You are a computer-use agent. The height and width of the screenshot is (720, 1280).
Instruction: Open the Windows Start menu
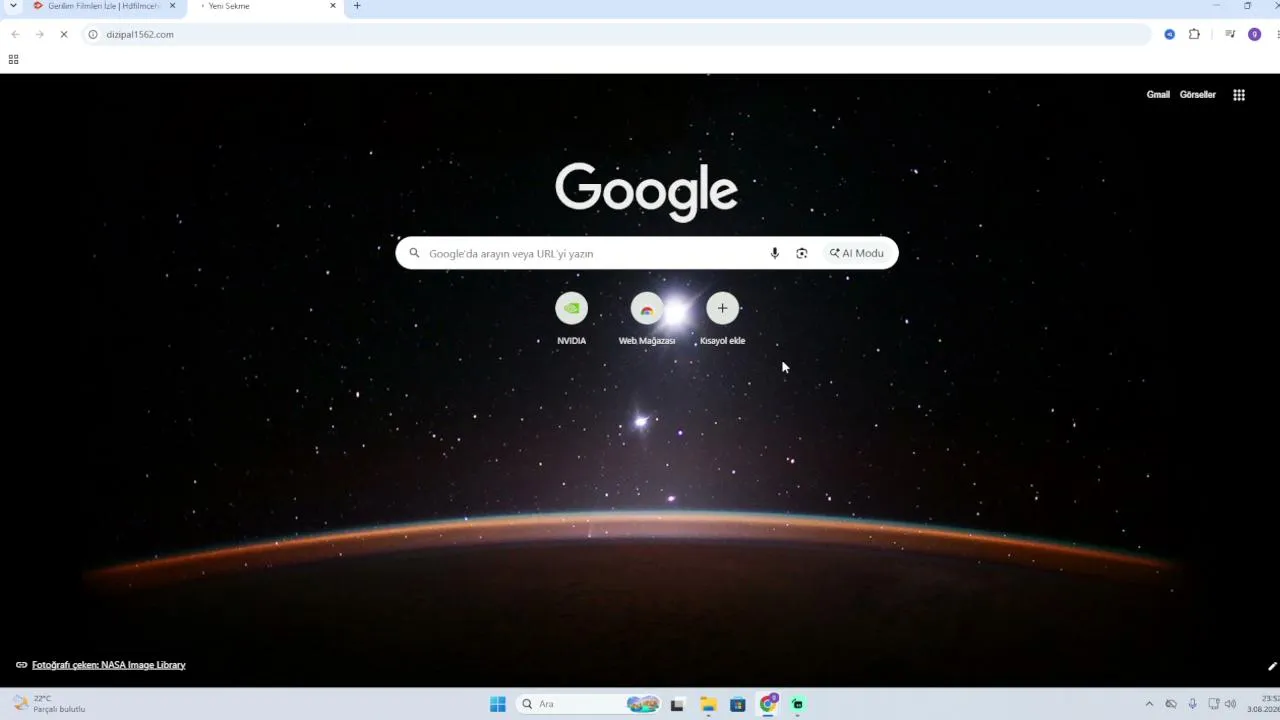tap(497, 704)
